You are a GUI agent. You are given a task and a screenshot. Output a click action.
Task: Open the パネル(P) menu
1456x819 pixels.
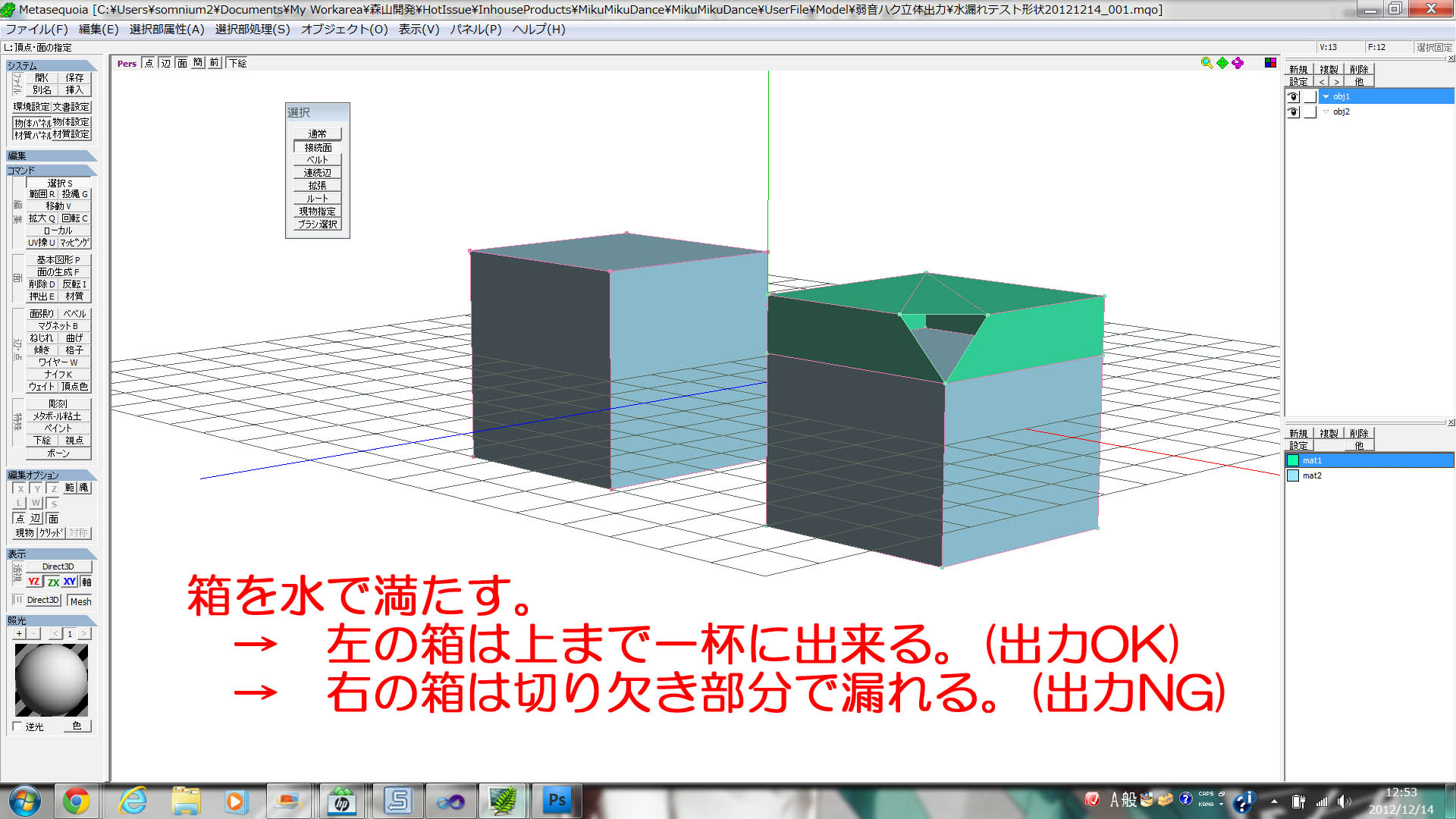pyautogui.click(x=475, y=30)
